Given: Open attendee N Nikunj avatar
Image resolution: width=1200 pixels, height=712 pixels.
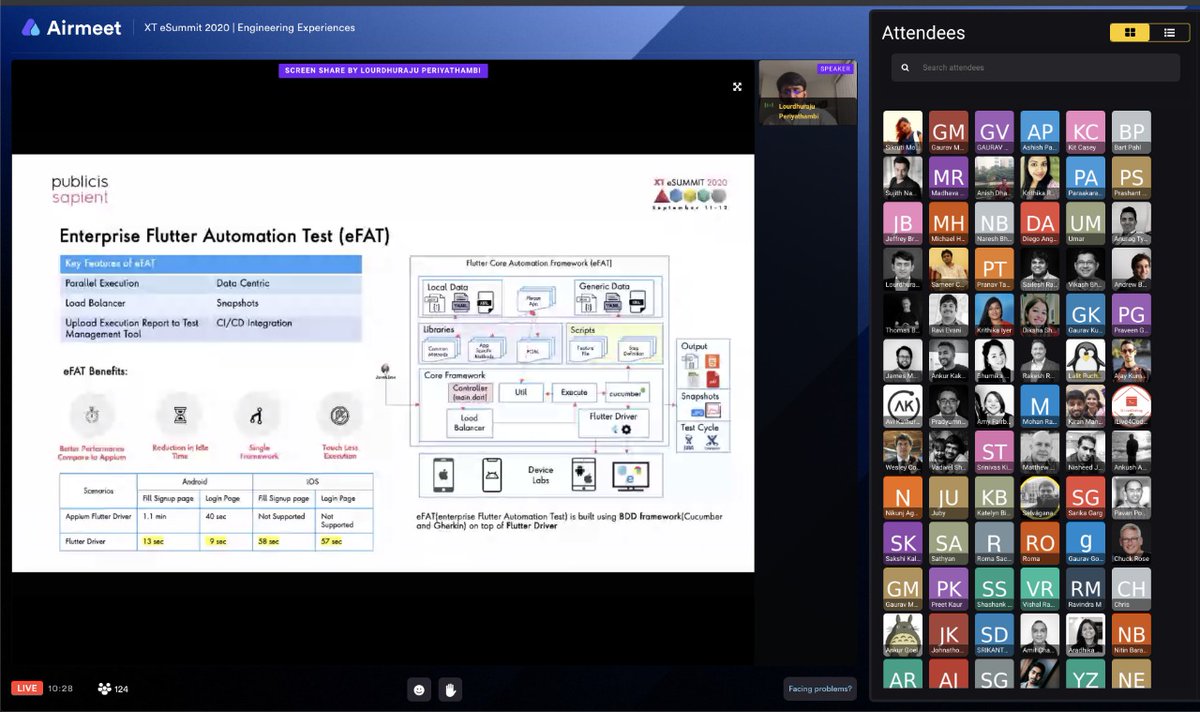Looking at the screenshot, I should [902, 498].
